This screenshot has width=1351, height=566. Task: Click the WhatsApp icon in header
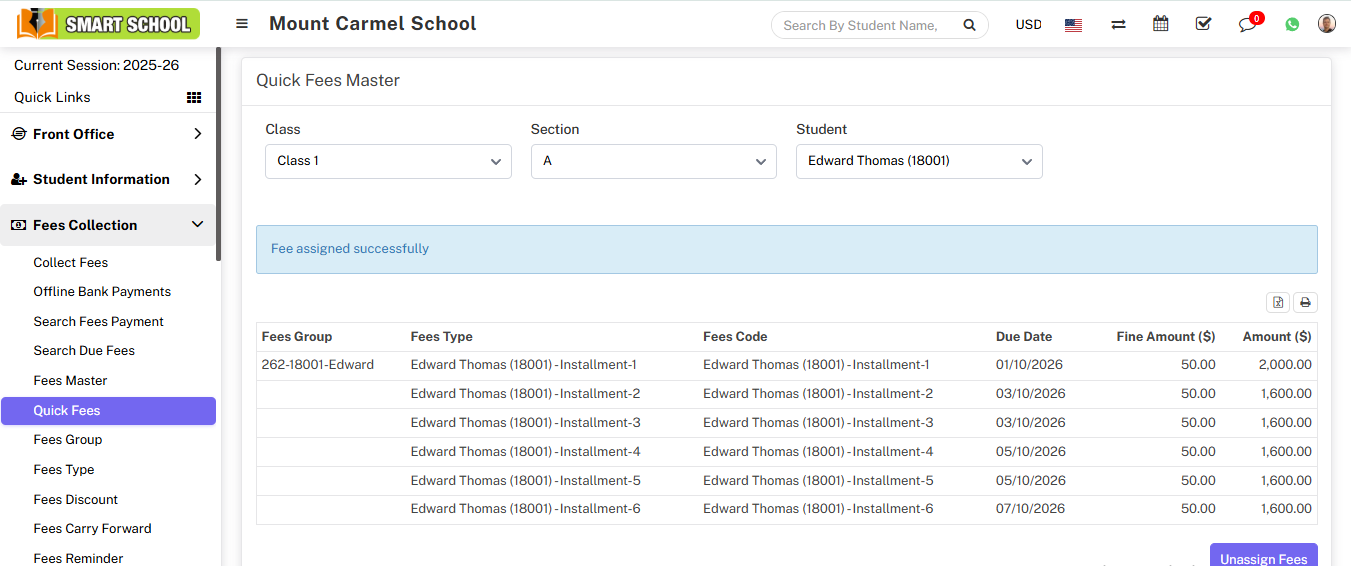point(1292,25)
